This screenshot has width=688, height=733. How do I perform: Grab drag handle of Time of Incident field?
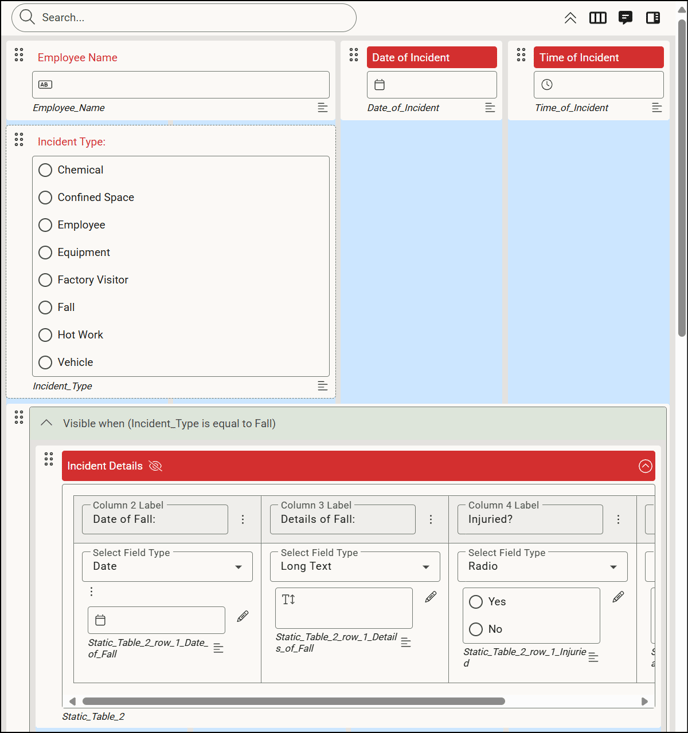[x=521, y=55]
